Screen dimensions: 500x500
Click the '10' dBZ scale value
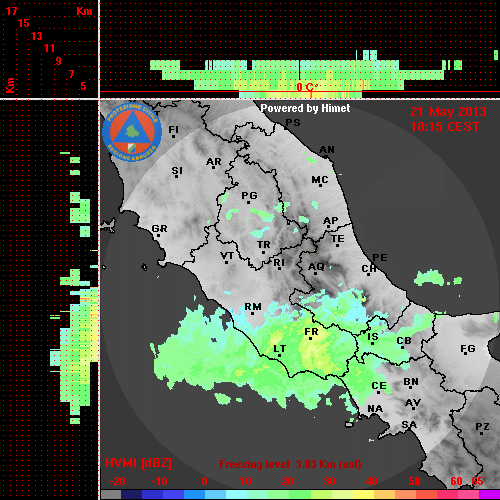(x=246, y=481)
